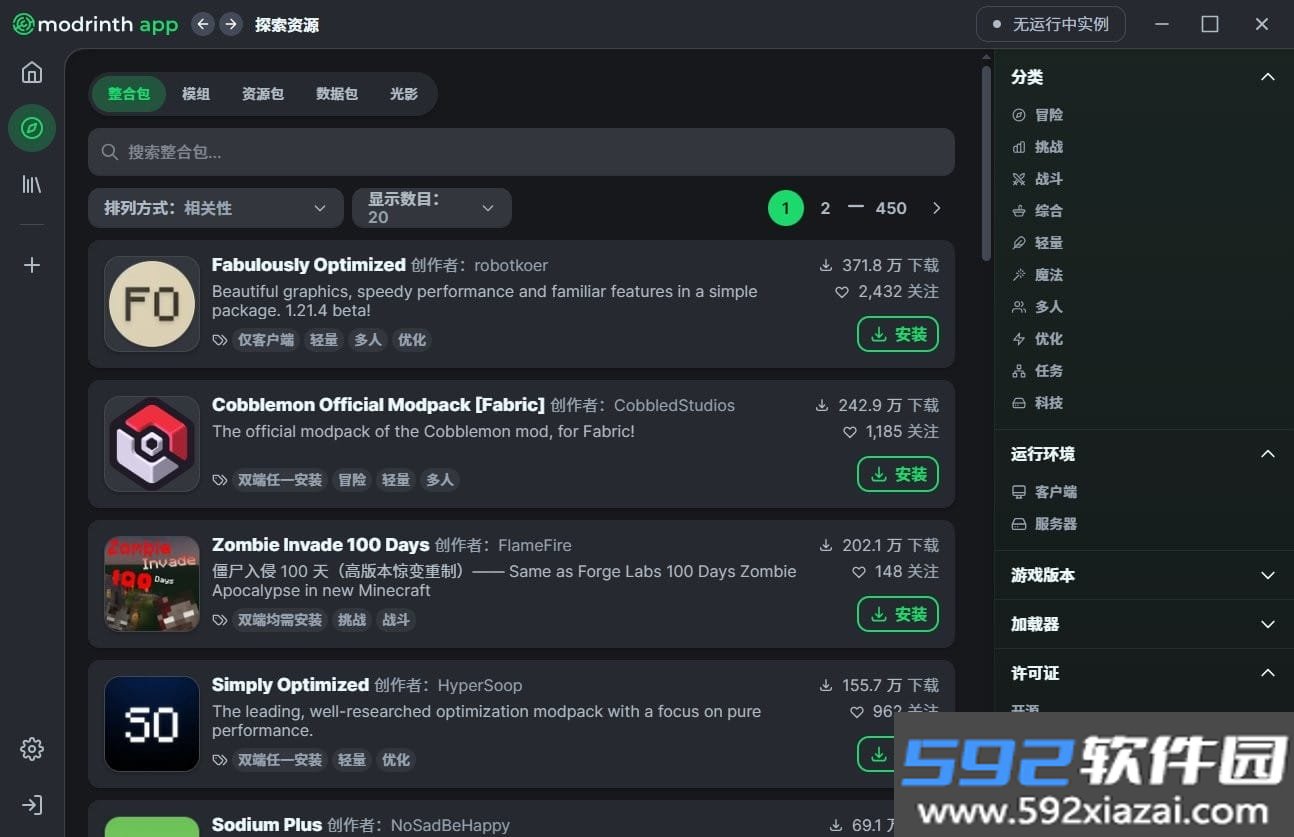Click the results list vertical scrollbar
The height and width of the screenshot is (837, 1294).
pyautogui.click(x=986, y=163)
